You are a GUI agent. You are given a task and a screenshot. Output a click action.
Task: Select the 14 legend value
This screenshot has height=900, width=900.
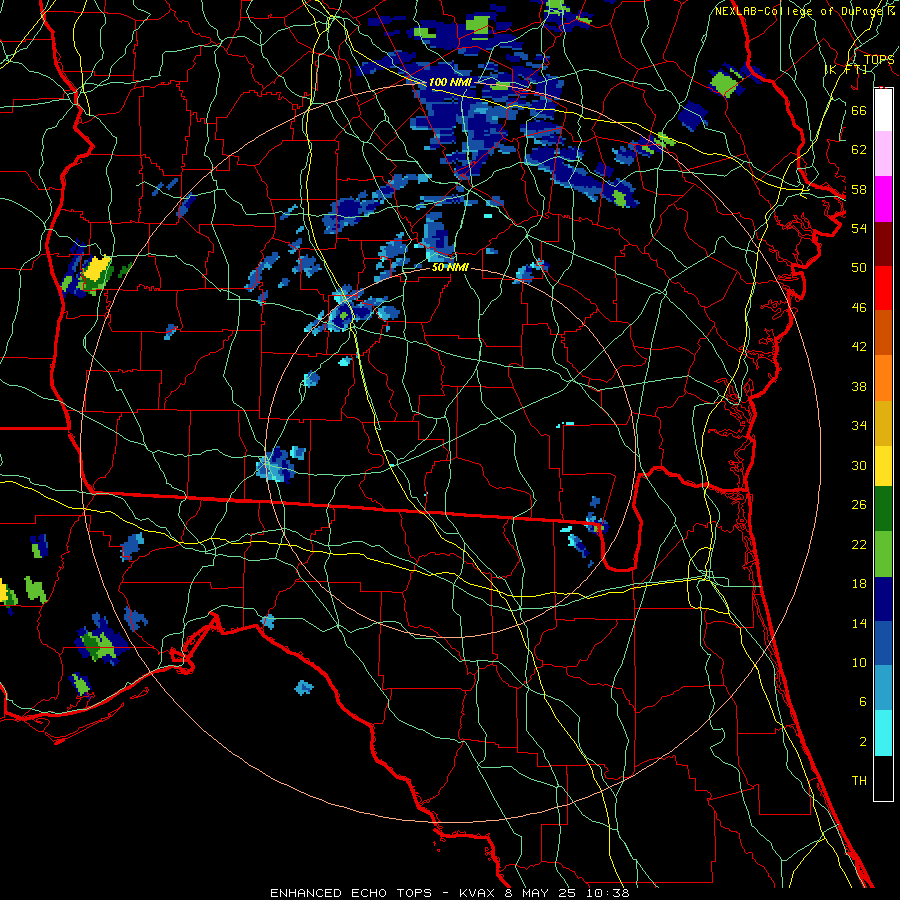click(x=859, y=623)
